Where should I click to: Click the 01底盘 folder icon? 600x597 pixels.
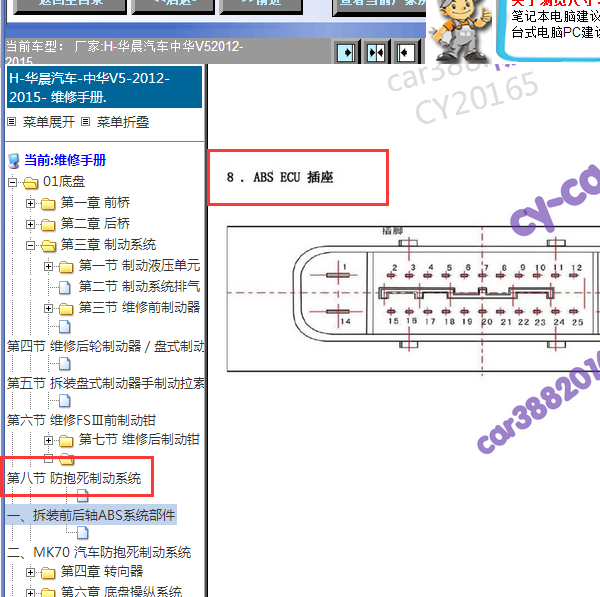31,183
